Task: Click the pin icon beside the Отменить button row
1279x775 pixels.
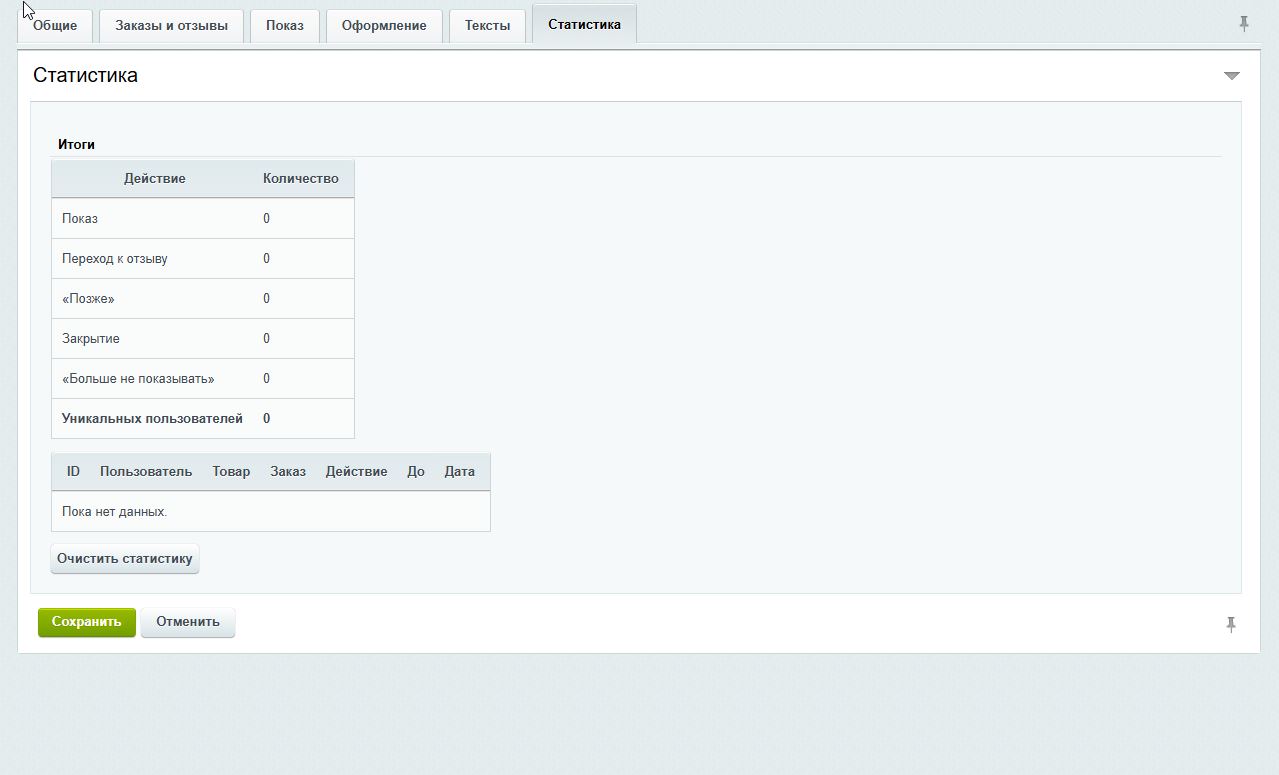Action: click(x=1231, y=624)
